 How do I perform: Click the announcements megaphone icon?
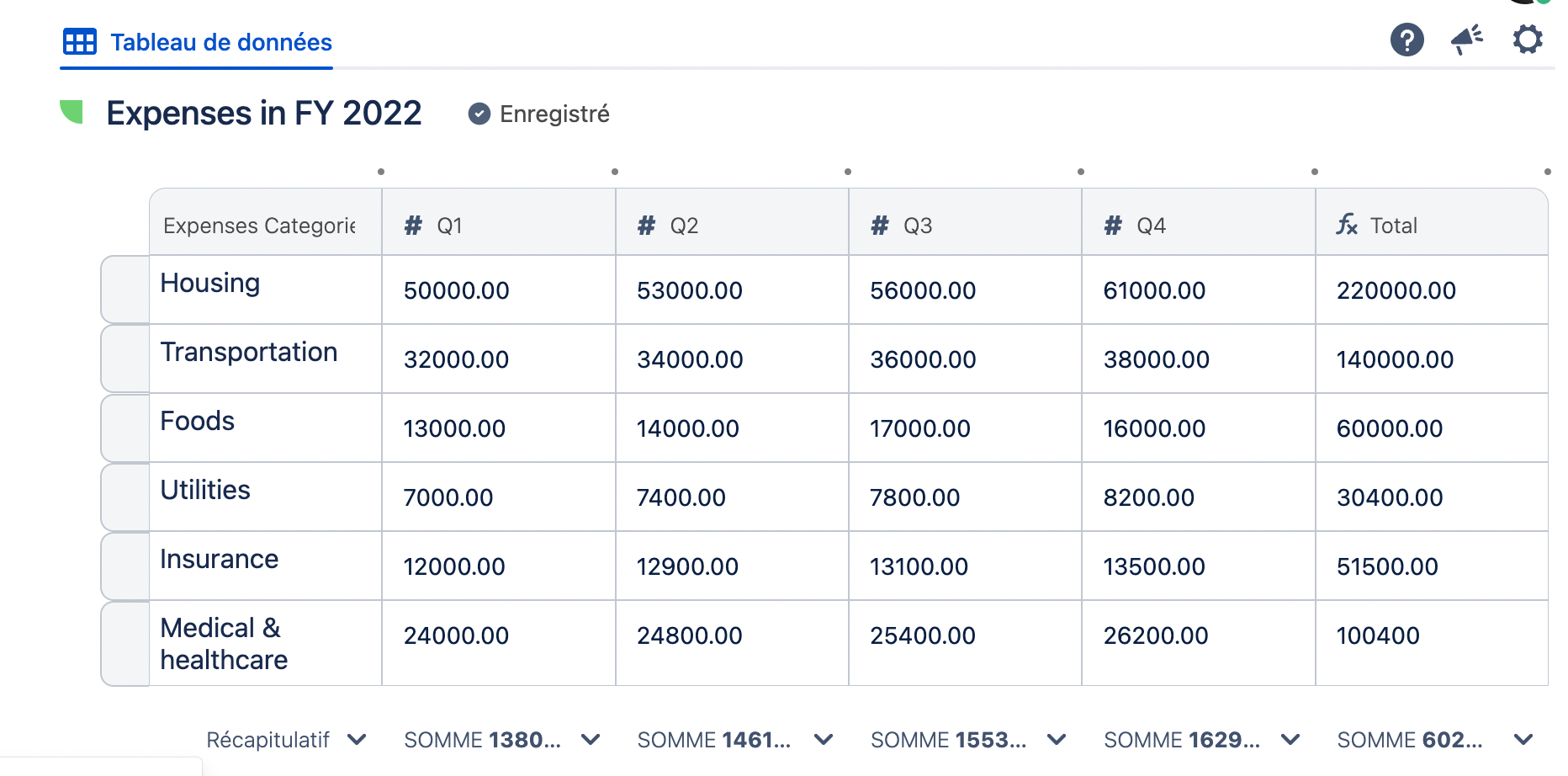(x=1467, y=40)
